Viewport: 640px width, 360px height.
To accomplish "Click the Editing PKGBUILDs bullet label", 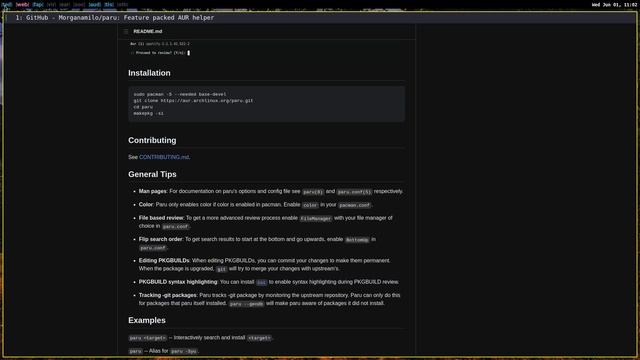I will point(164,261).
